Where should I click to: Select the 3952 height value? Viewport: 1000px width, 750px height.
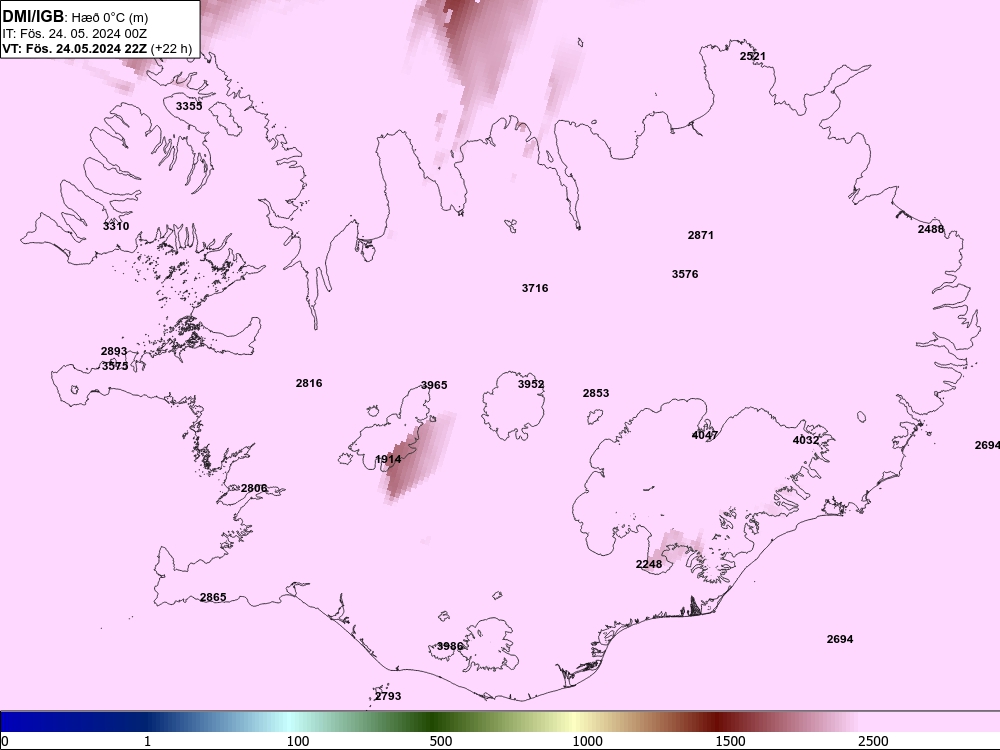(531, 384)
